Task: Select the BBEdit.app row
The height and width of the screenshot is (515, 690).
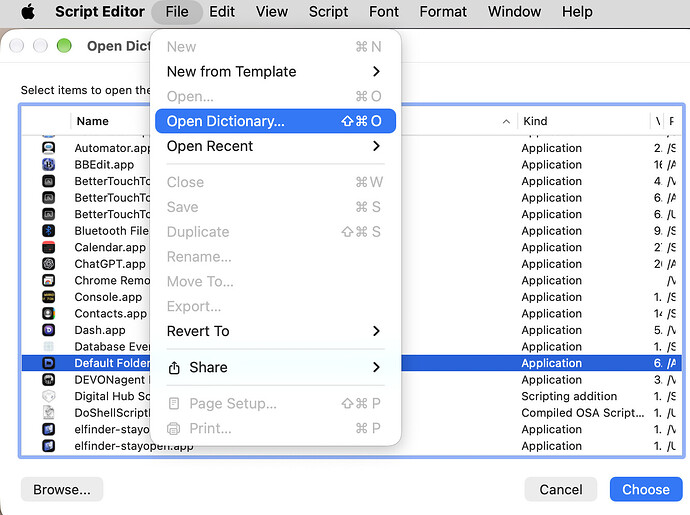Action: [x=351, y=165]
